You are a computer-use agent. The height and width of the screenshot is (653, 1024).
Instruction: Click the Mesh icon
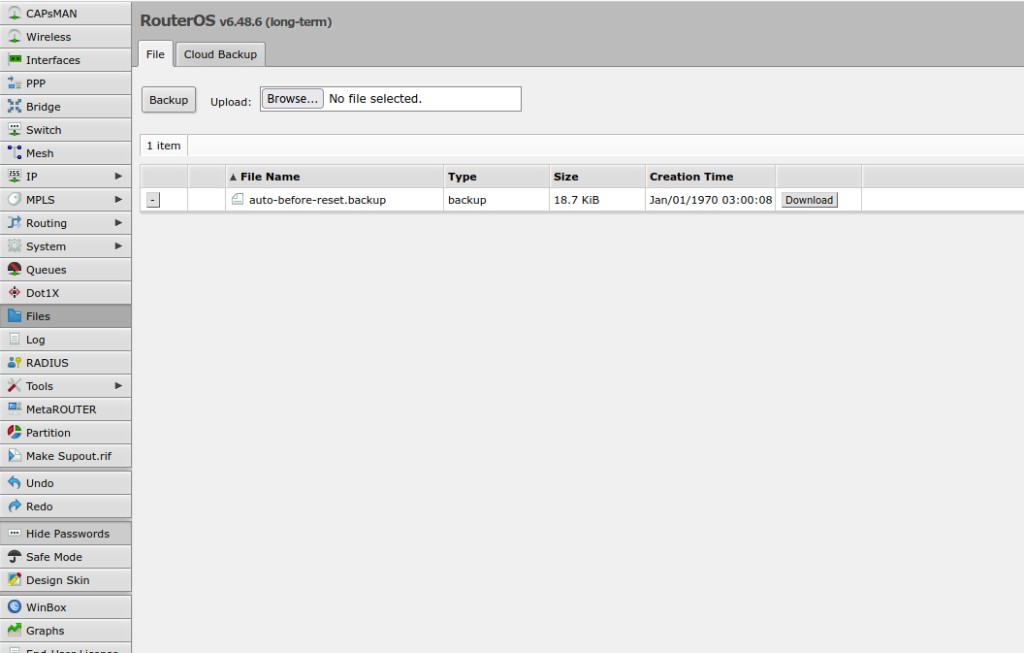(14, 153)
